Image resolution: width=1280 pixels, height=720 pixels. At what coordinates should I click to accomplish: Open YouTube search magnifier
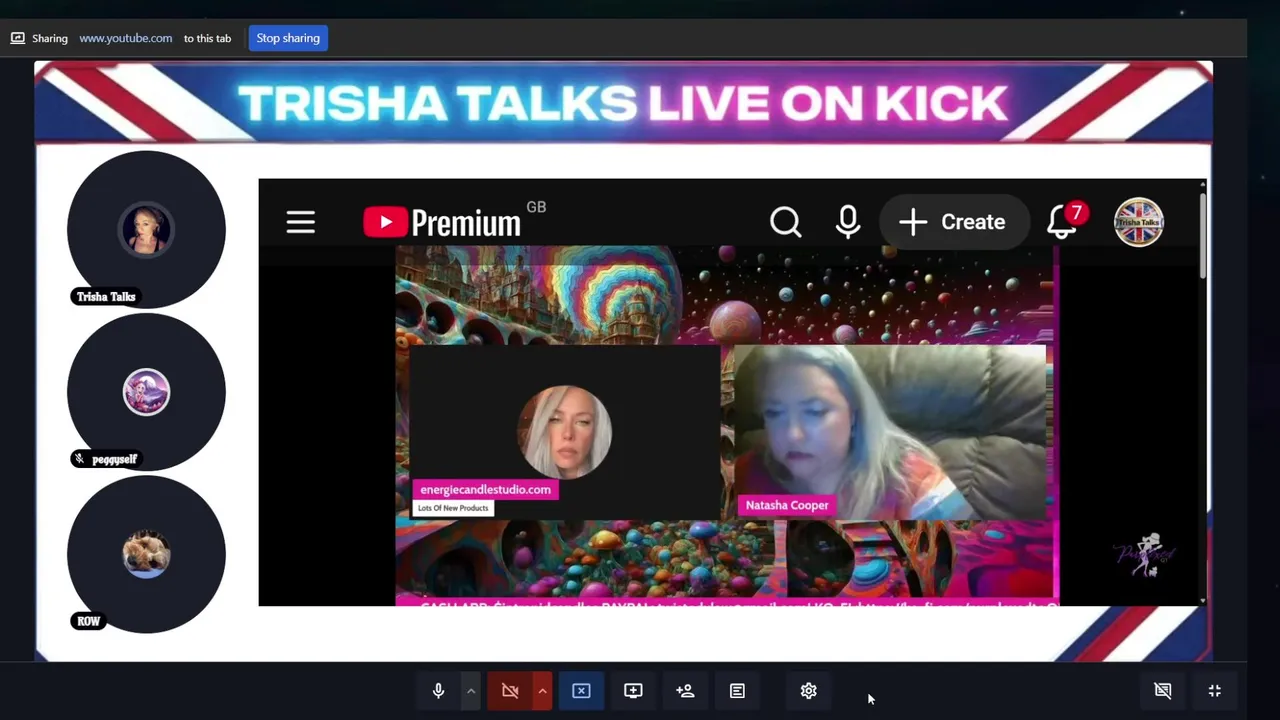(x=786, y=222)
